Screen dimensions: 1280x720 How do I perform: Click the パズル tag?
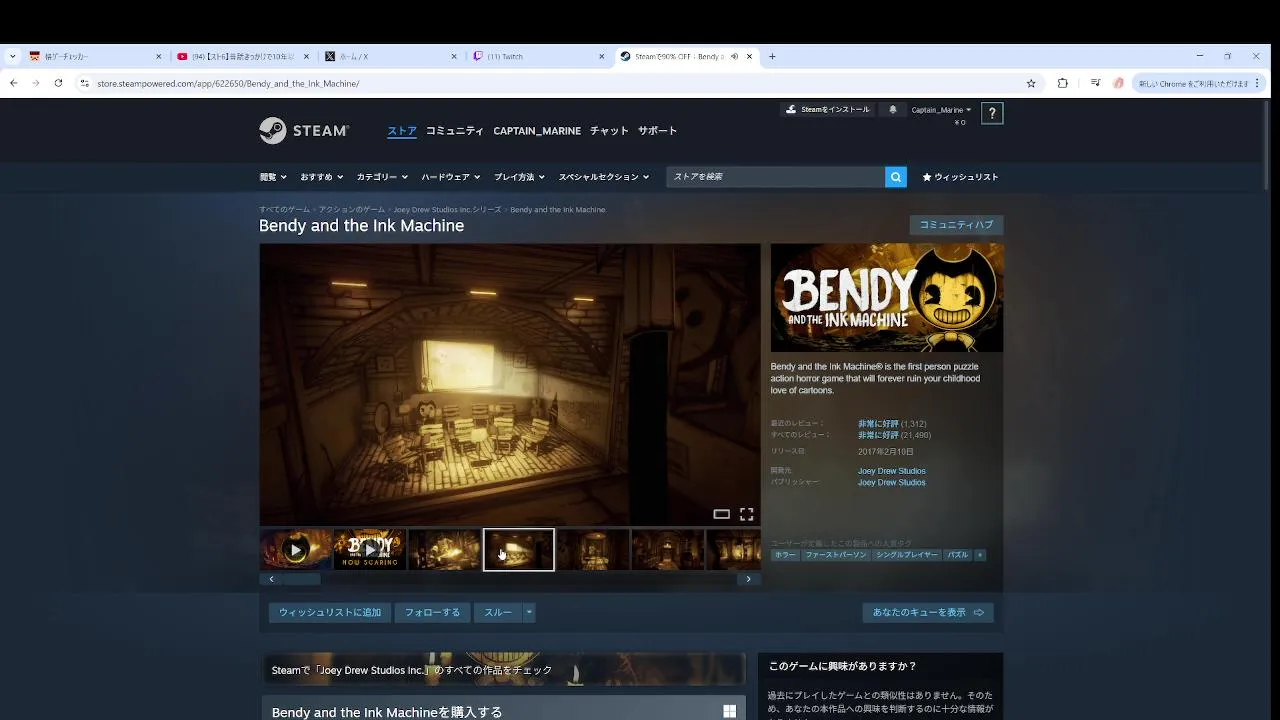coord(958,555)
